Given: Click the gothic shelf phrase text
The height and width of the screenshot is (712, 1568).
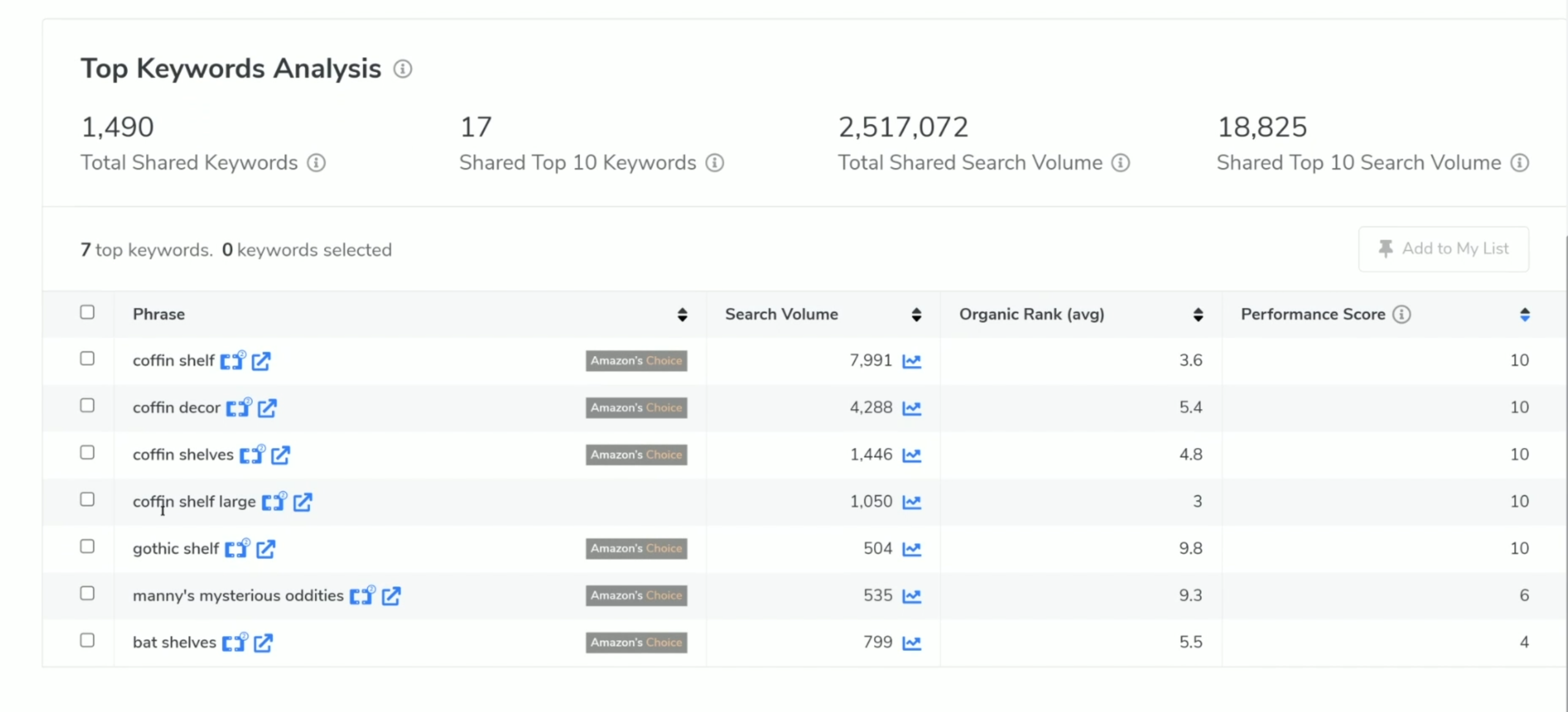Looking at the screenshot, I should click(x=175, y=549).
